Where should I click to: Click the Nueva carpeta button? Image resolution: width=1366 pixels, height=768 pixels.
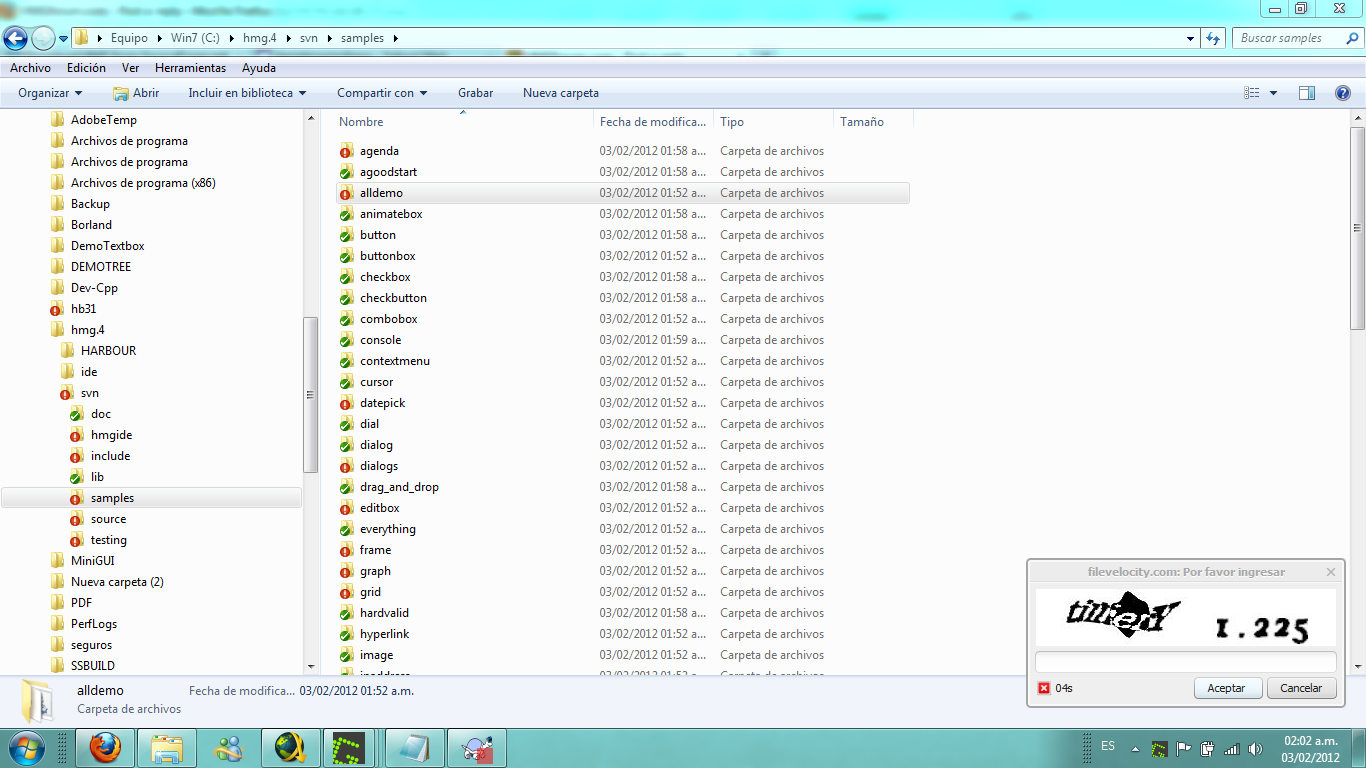click(560, 93)
